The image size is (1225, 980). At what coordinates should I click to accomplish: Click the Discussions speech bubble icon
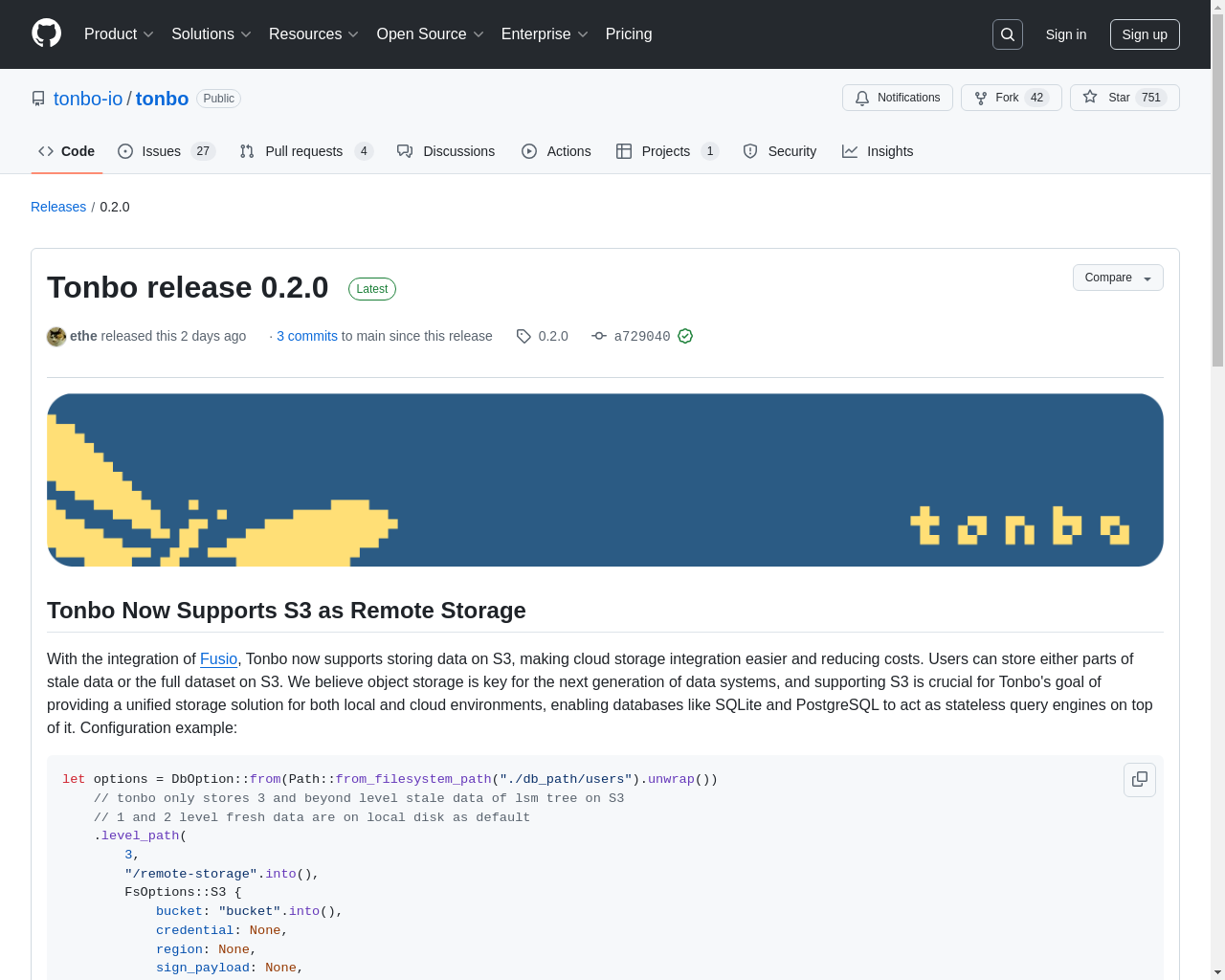tap(405, 151)
